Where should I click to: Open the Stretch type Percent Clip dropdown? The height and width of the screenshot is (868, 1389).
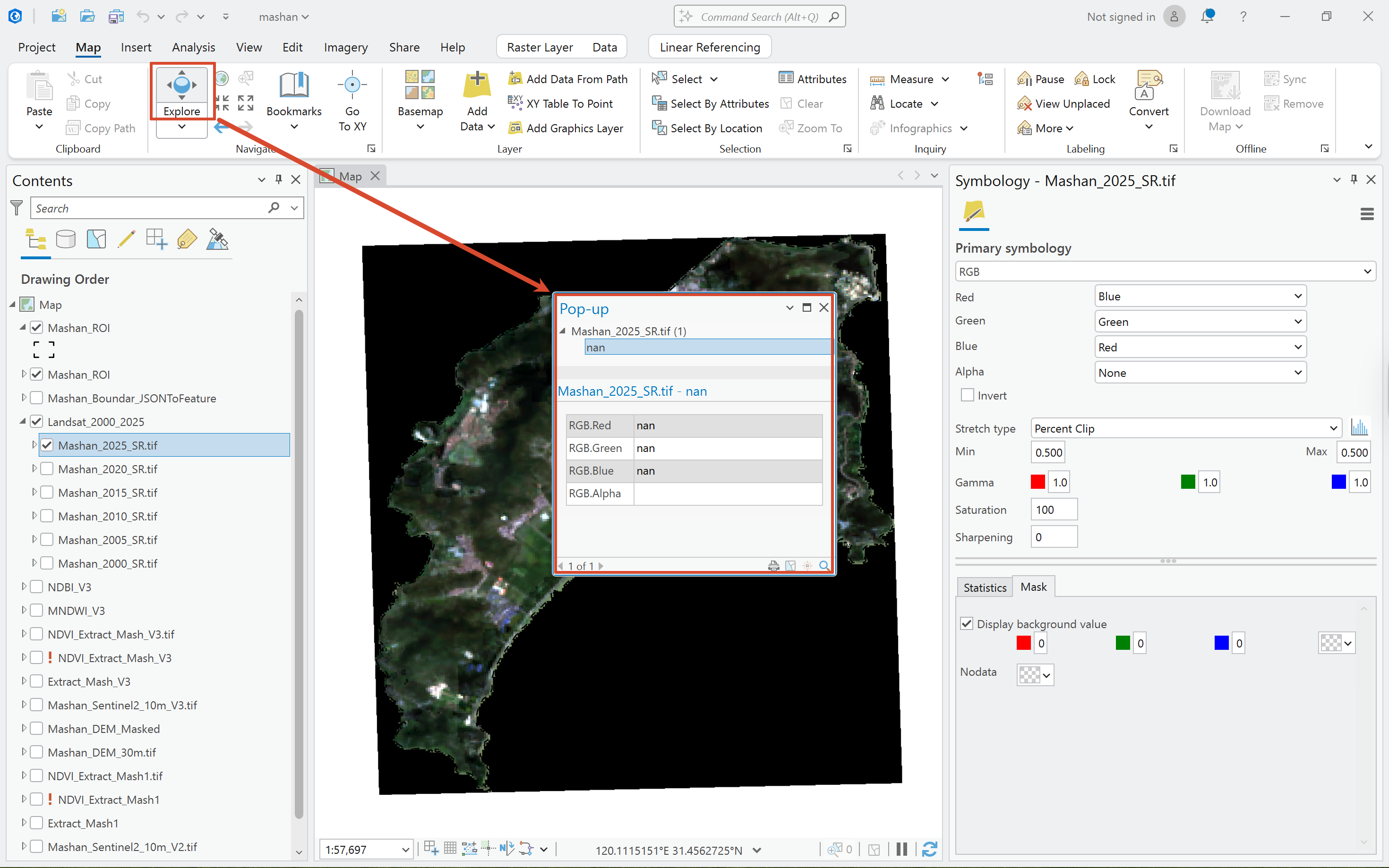[1186, 428]
